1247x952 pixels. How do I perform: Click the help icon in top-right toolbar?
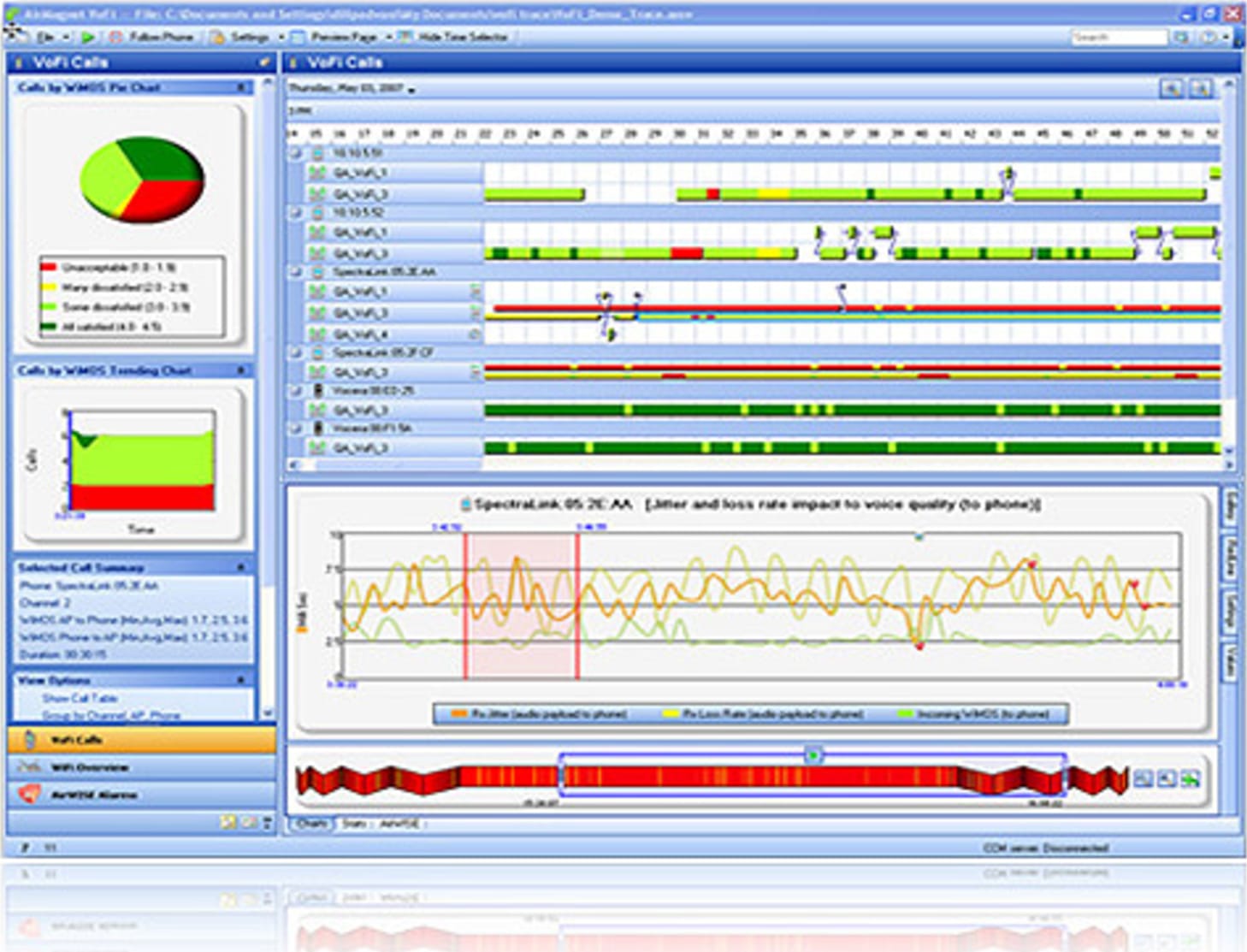click(x=1209, y=38)
